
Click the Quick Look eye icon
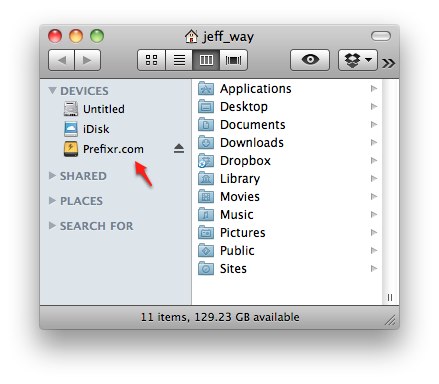click(x=310, y=60)
